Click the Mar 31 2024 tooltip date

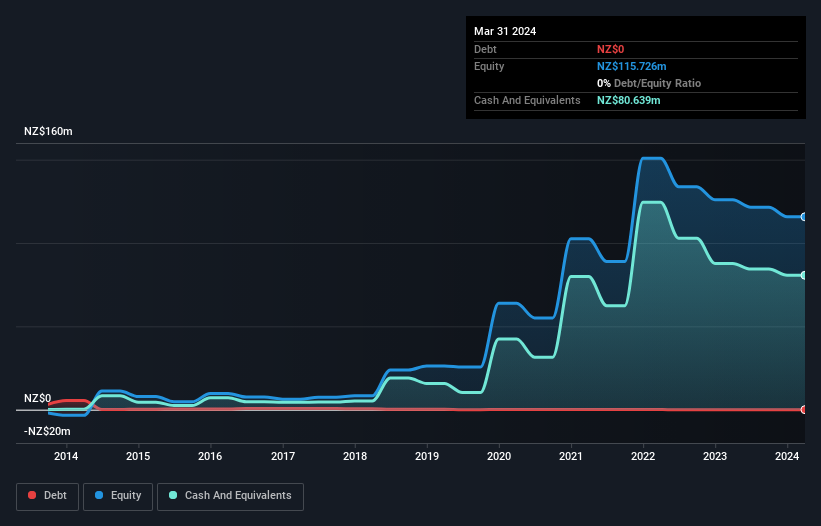click(x=505, y=31)
